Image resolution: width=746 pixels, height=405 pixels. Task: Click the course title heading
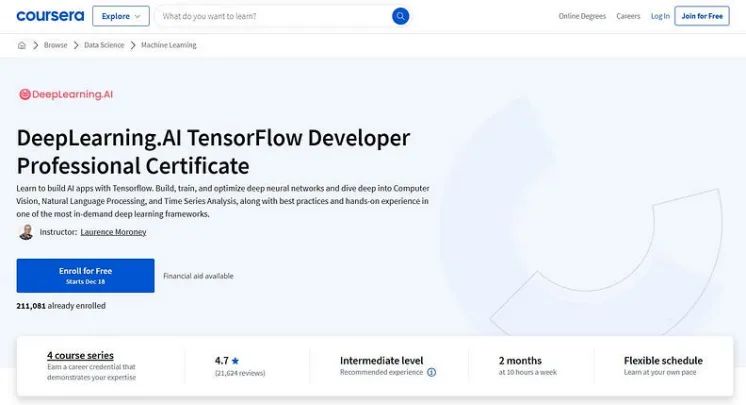tap(213, 152)
